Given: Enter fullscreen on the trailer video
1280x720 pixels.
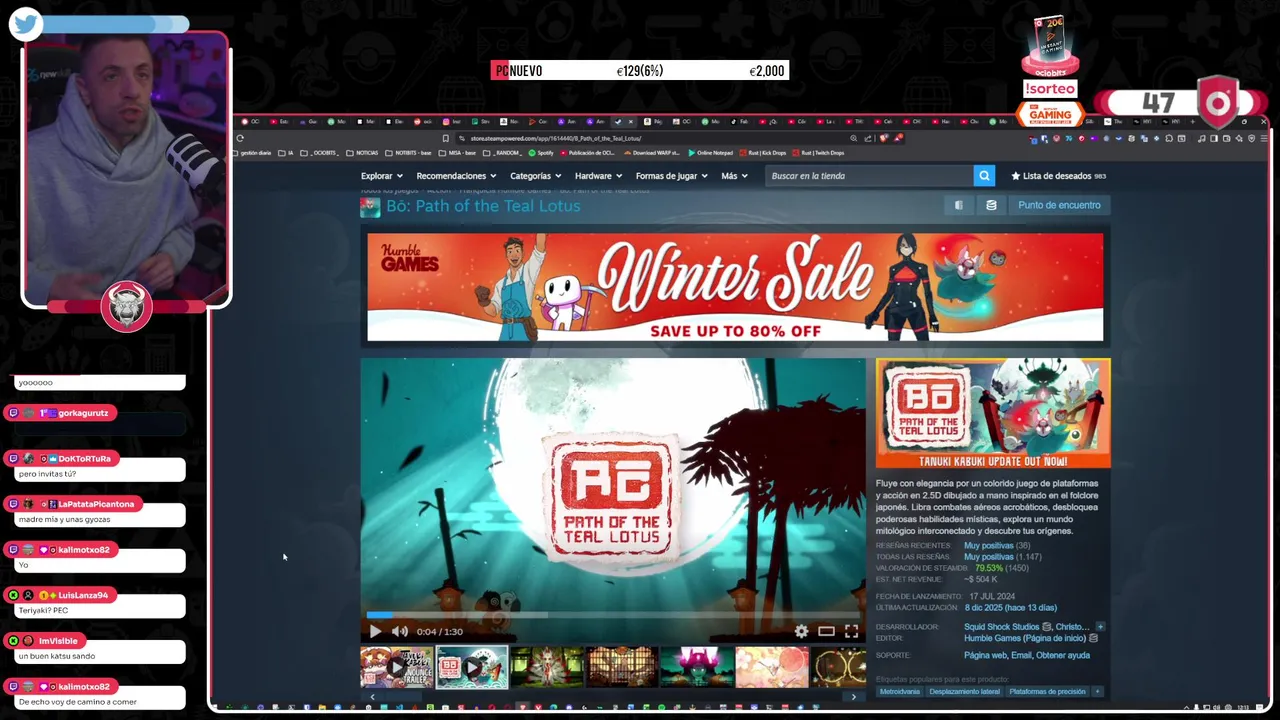Looking at the screenshot, I should click(x=851, y=631).
